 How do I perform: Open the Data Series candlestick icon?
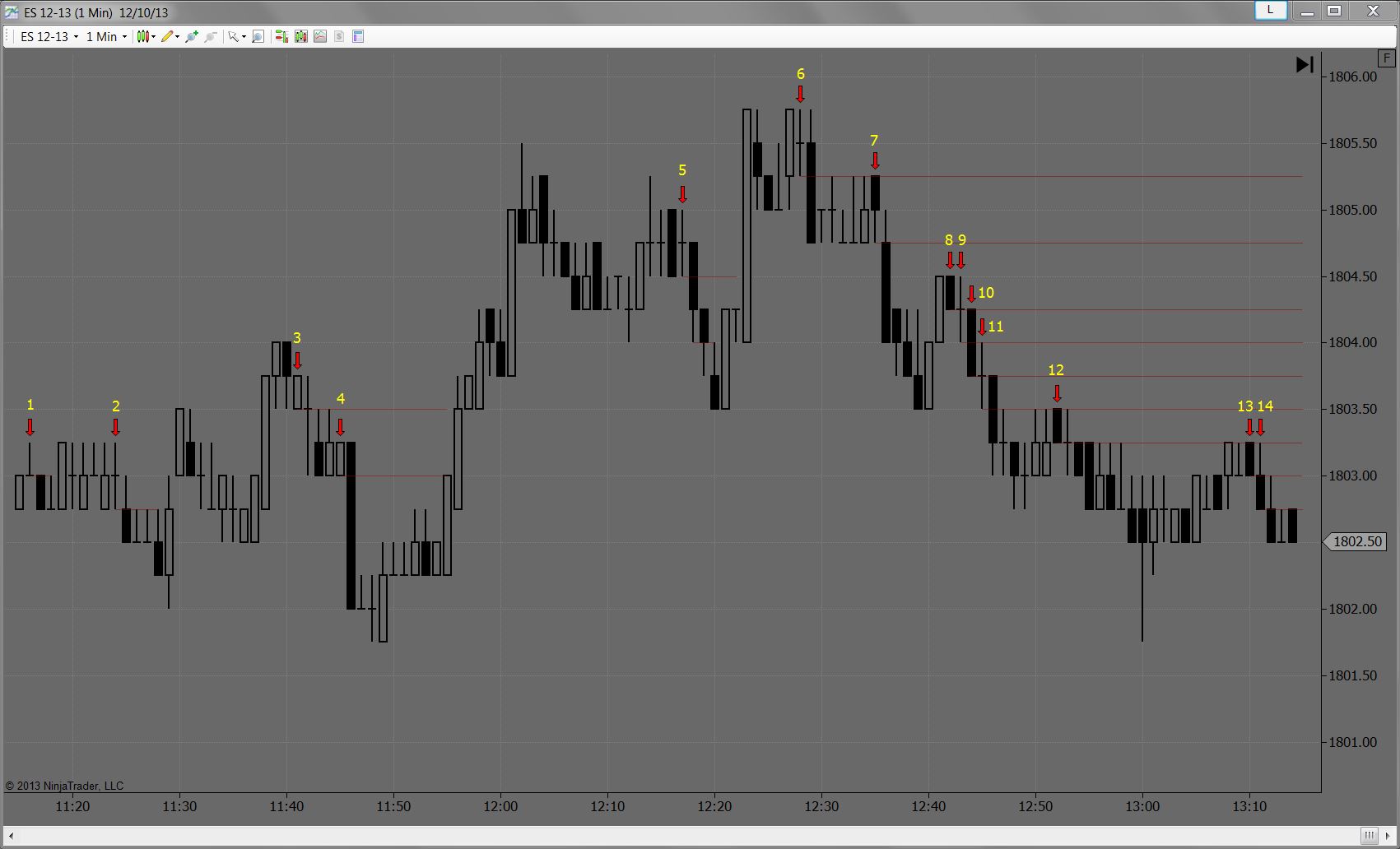[301, 37]
